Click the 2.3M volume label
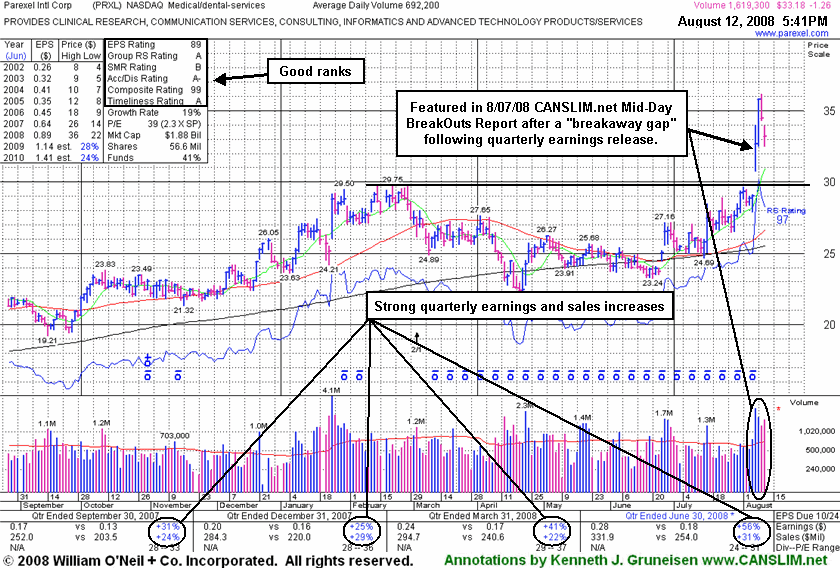 tap(525, 406)
